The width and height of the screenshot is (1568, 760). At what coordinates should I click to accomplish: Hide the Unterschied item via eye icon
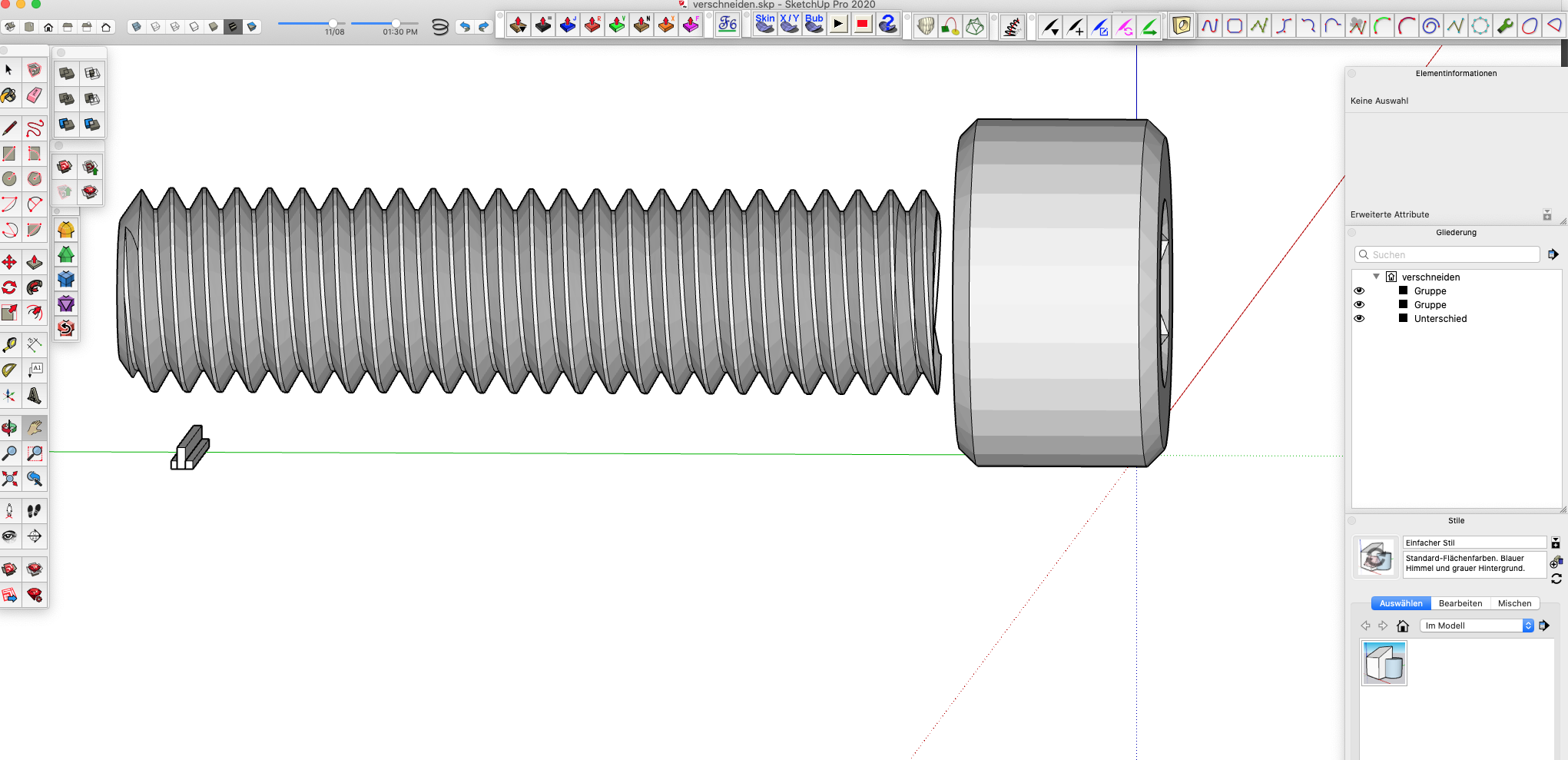pos(1359,319)
